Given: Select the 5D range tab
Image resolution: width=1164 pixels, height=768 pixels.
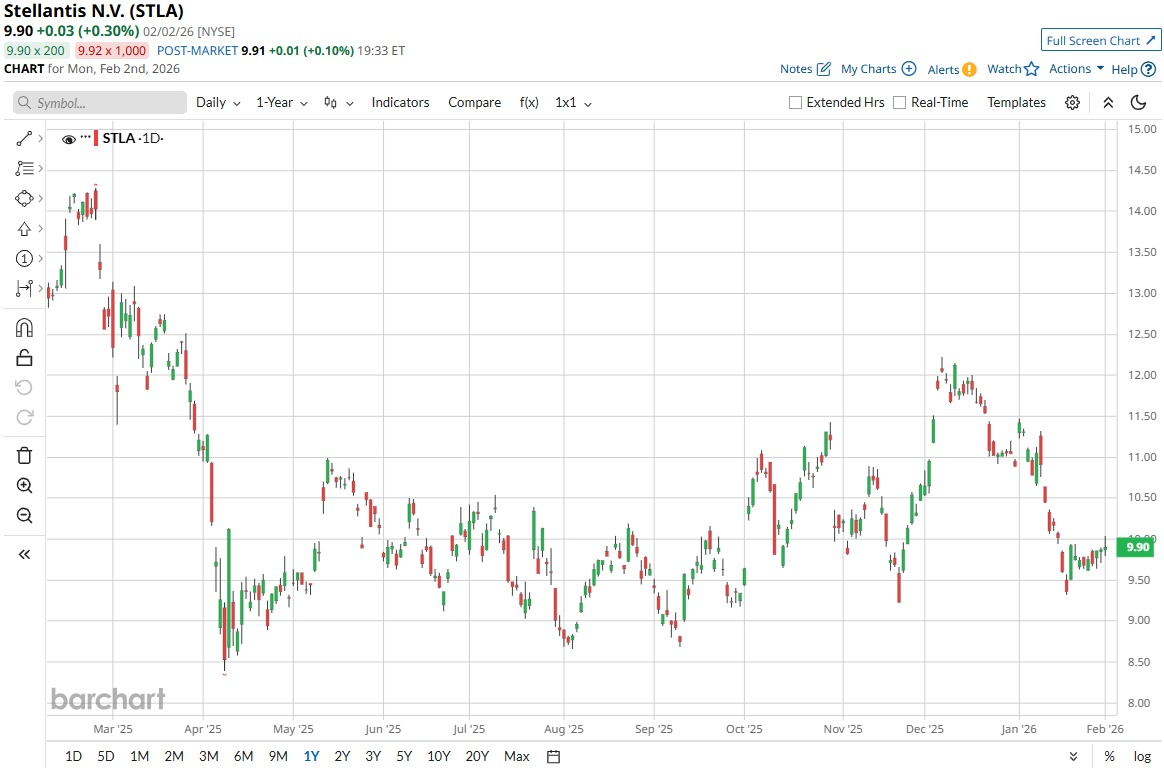Looking at the screenshot, I should (x=105, y=755).
